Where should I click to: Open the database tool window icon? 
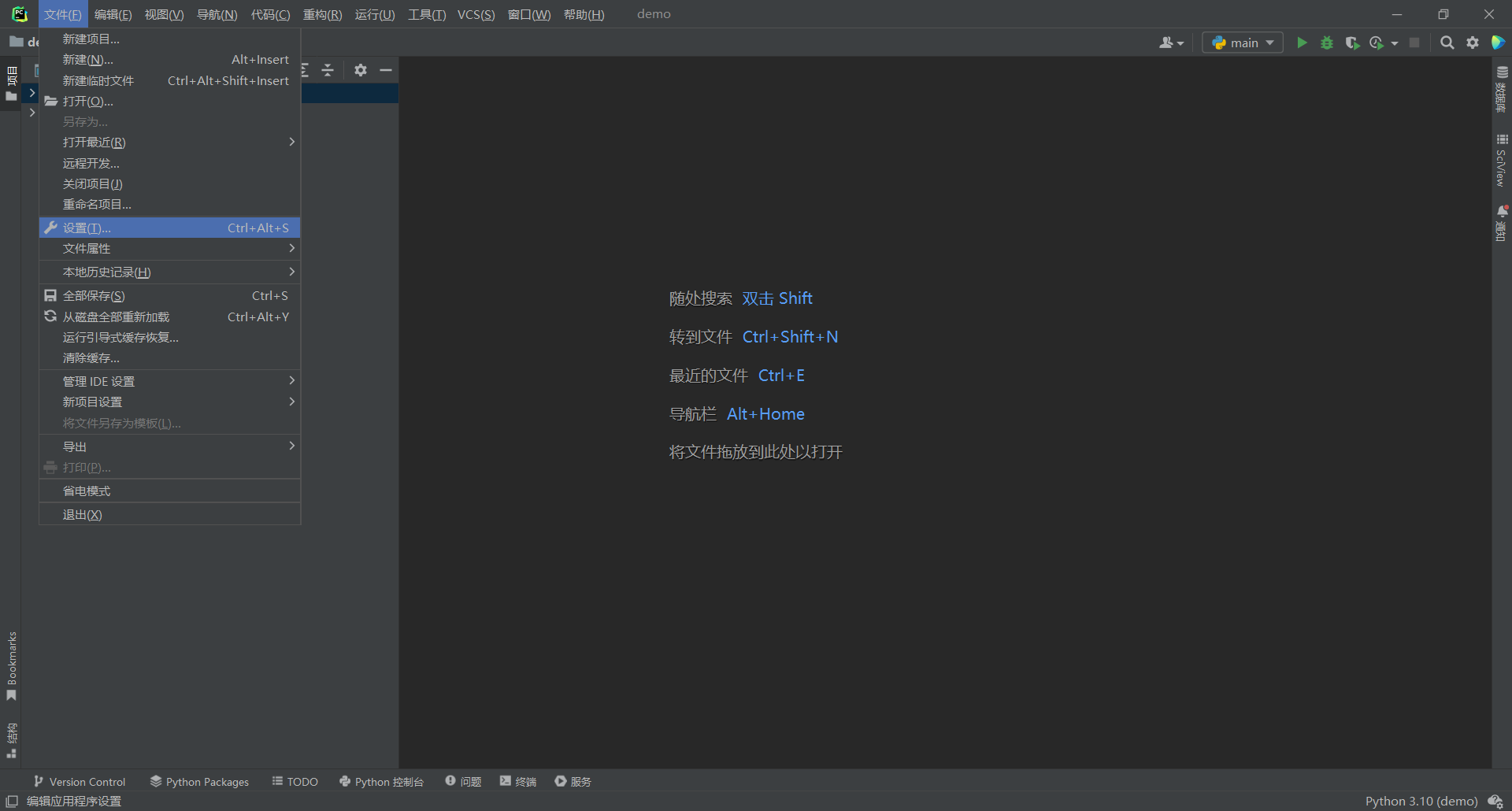(x=1502, y=89)
